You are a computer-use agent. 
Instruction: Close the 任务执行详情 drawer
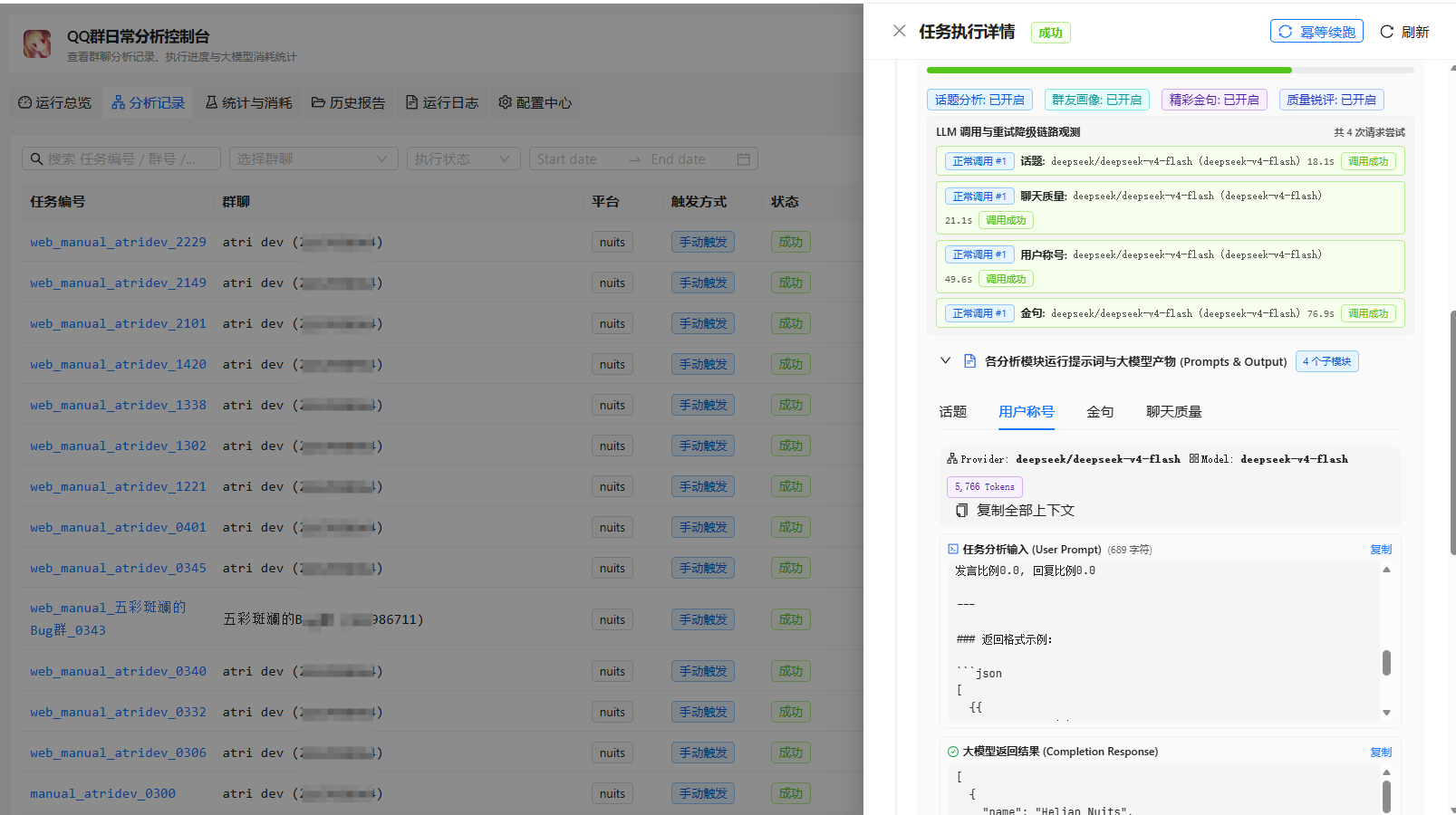899,31
